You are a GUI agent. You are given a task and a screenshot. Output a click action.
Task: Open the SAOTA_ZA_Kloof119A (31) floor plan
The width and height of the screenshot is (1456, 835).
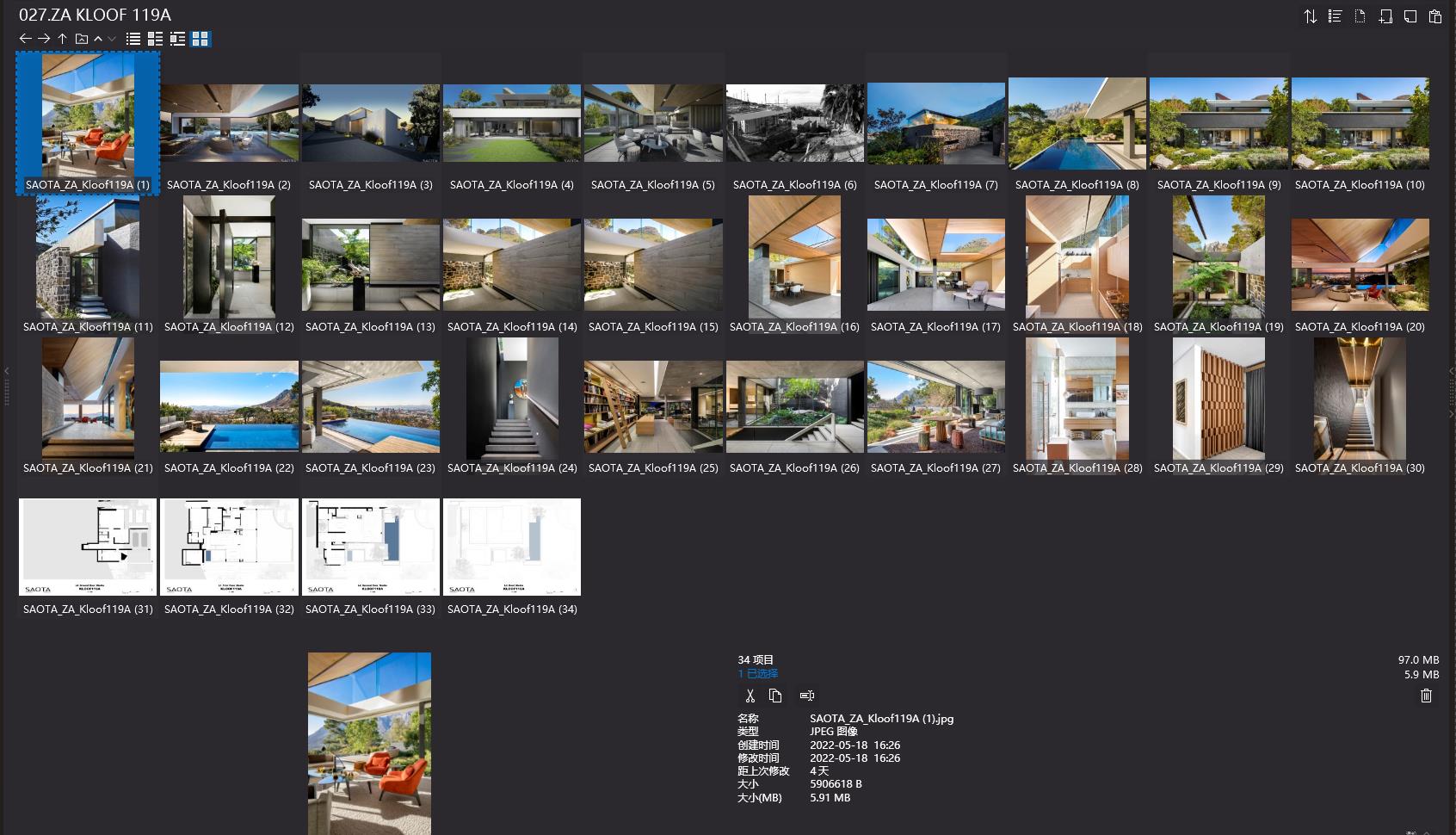[87, 546]
